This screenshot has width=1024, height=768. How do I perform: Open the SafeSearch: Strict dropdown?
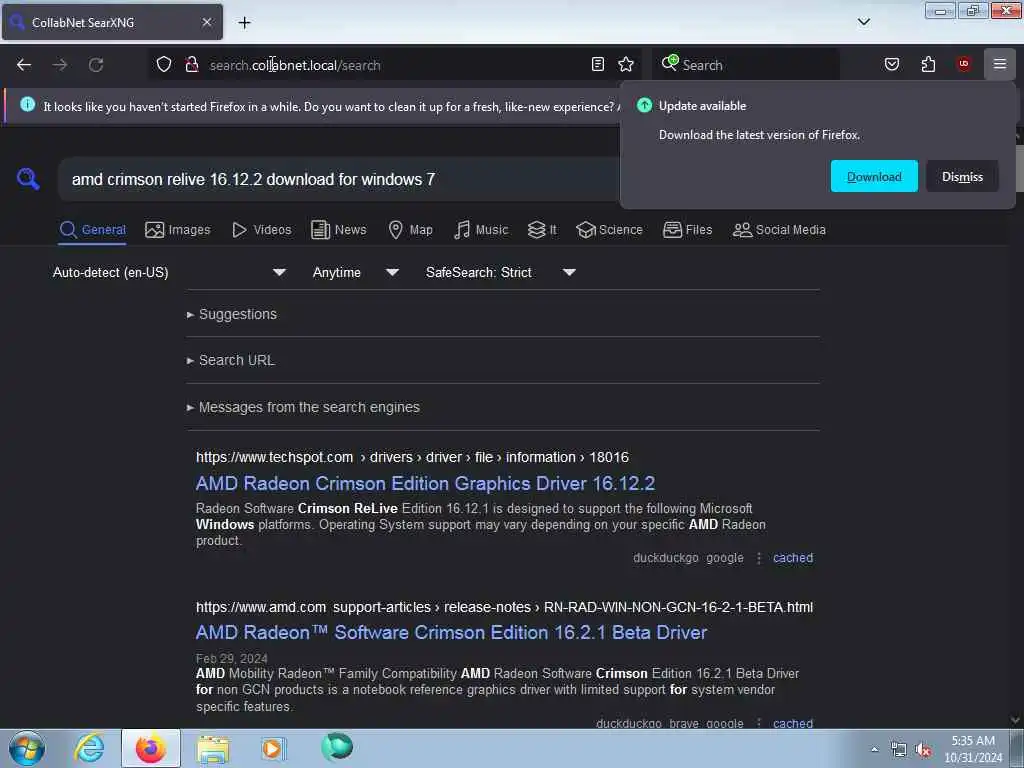(x=500, y=272)
